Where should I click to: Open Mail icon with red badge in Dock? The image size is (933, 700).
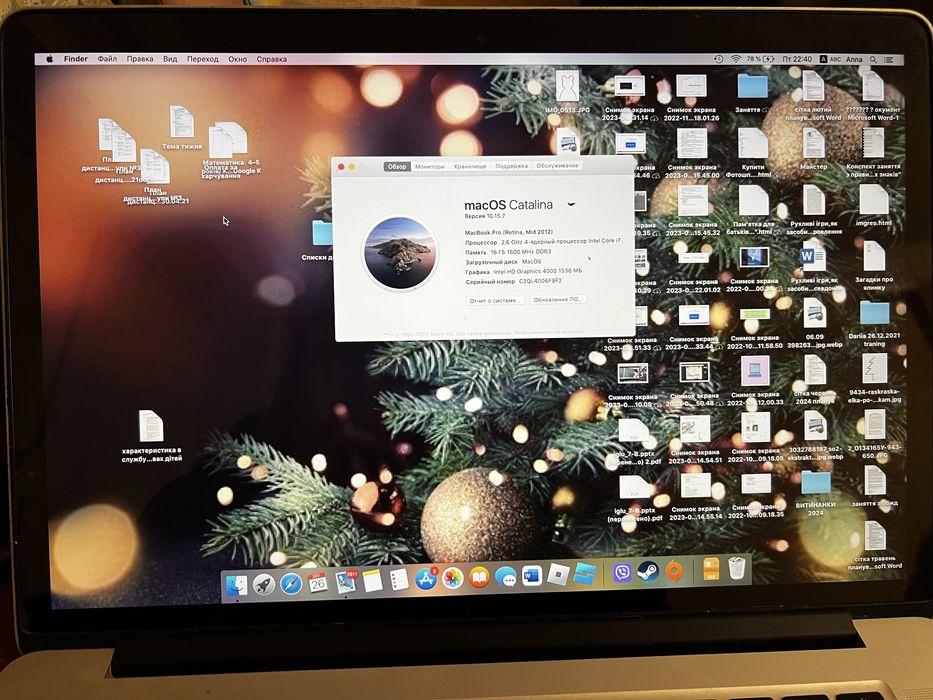click(345, 582)
